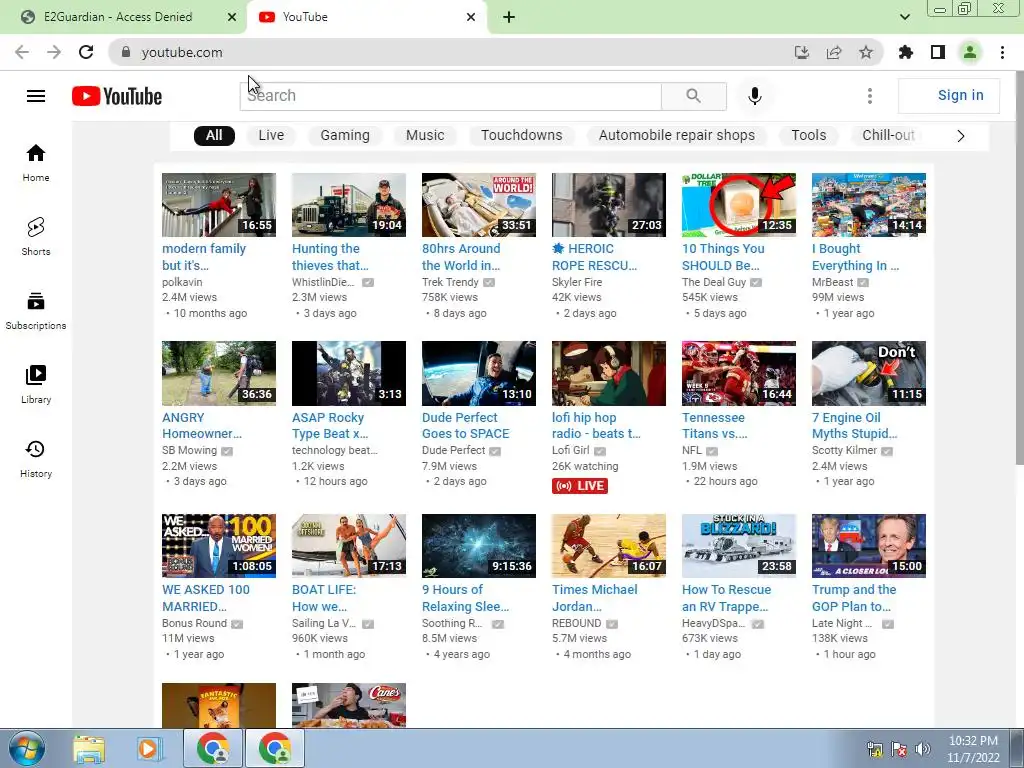Click the volume speaker tray icon
1024x768 pixels.
click(x=923, y=749)
